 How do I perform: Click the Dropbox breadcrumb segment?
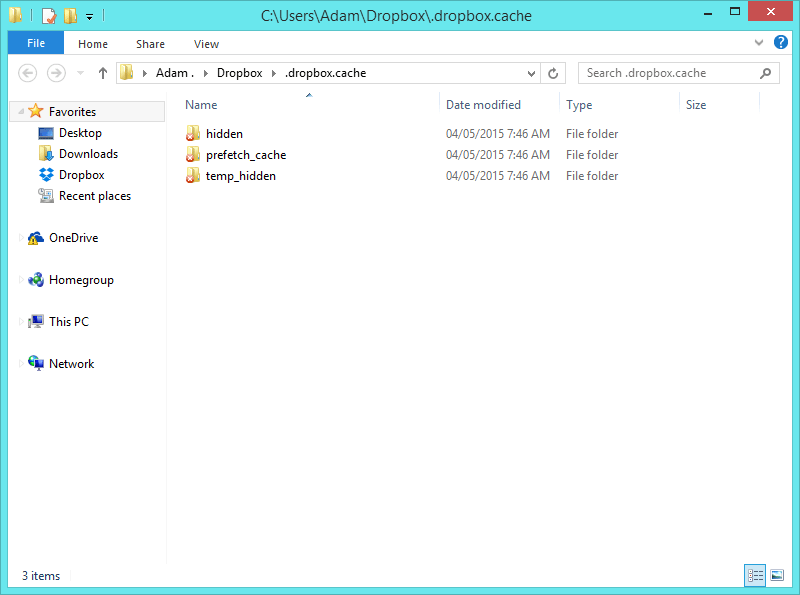pos(239,73)
